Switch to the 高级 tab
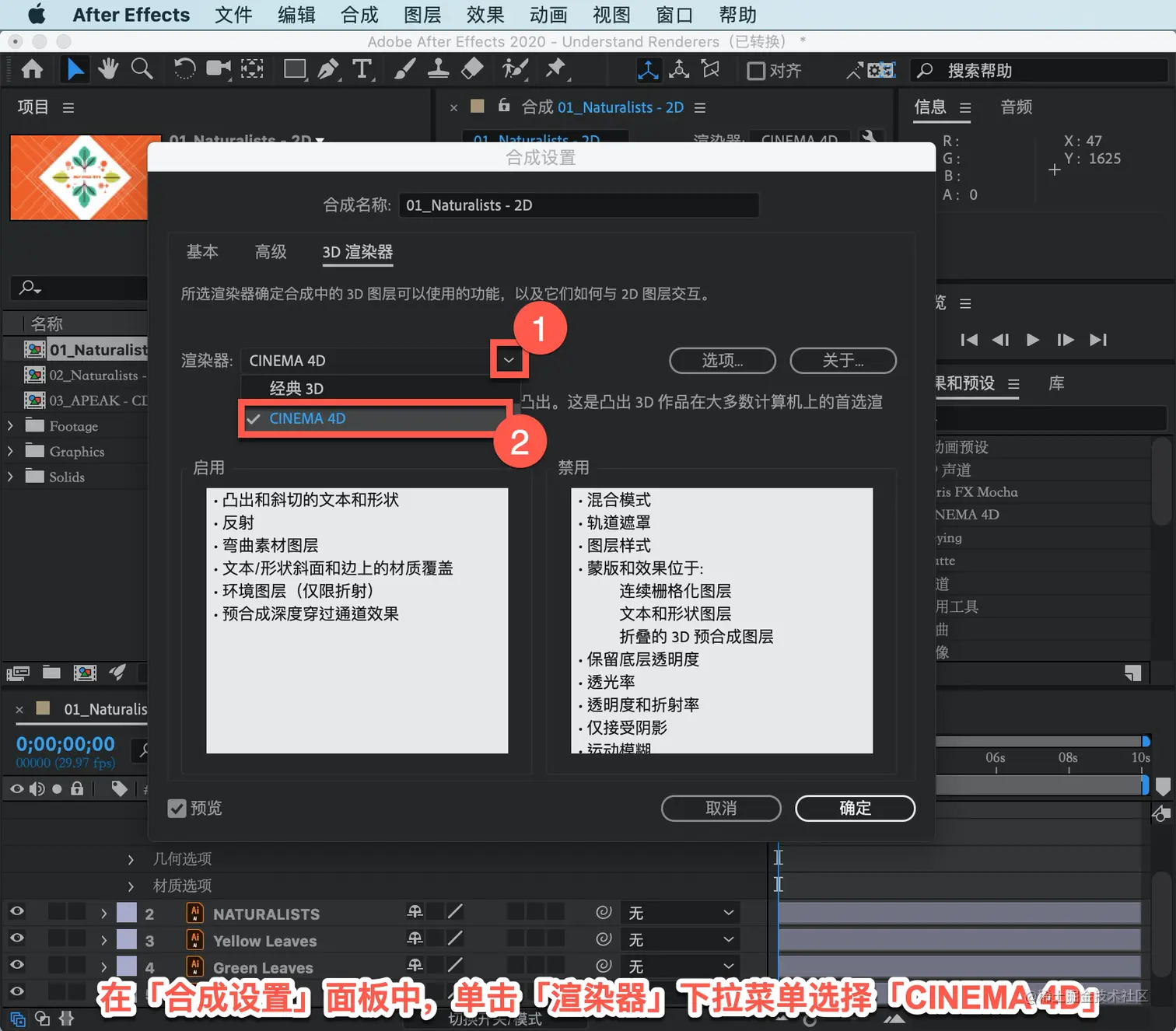1176x1031 pixels. 271,252
